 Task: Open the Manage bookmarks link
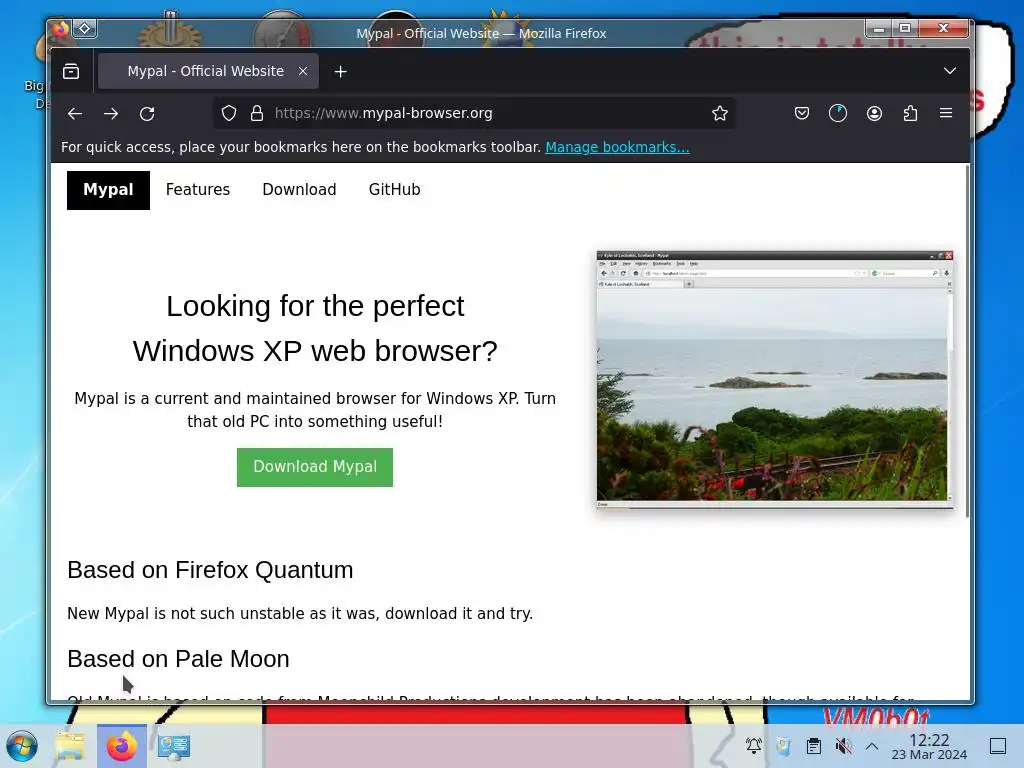point(617,147)
